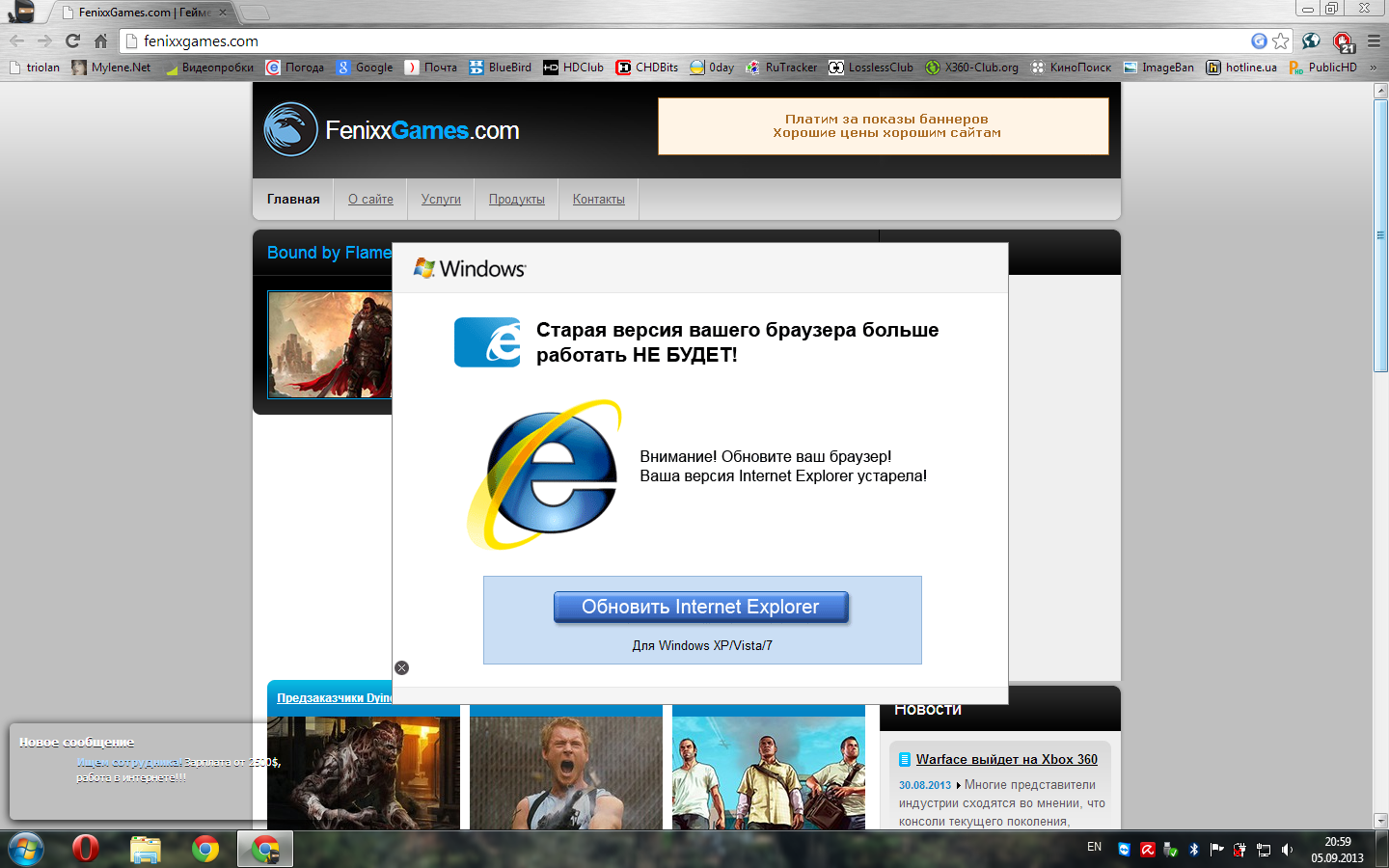
Task: Click the browser back arrow
Action: (x=16, y=41)
